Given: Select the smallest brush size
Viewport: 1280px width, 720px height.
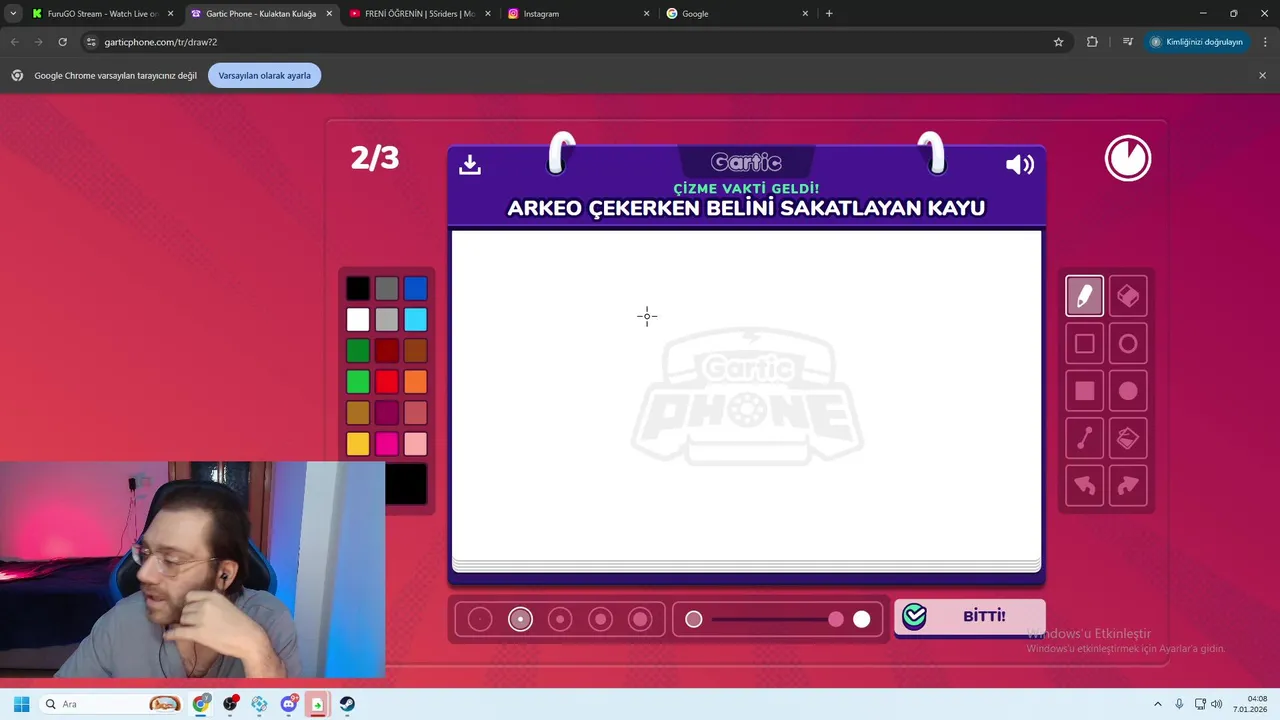Looking at the screenshot, I should click(x=480, y=619).
